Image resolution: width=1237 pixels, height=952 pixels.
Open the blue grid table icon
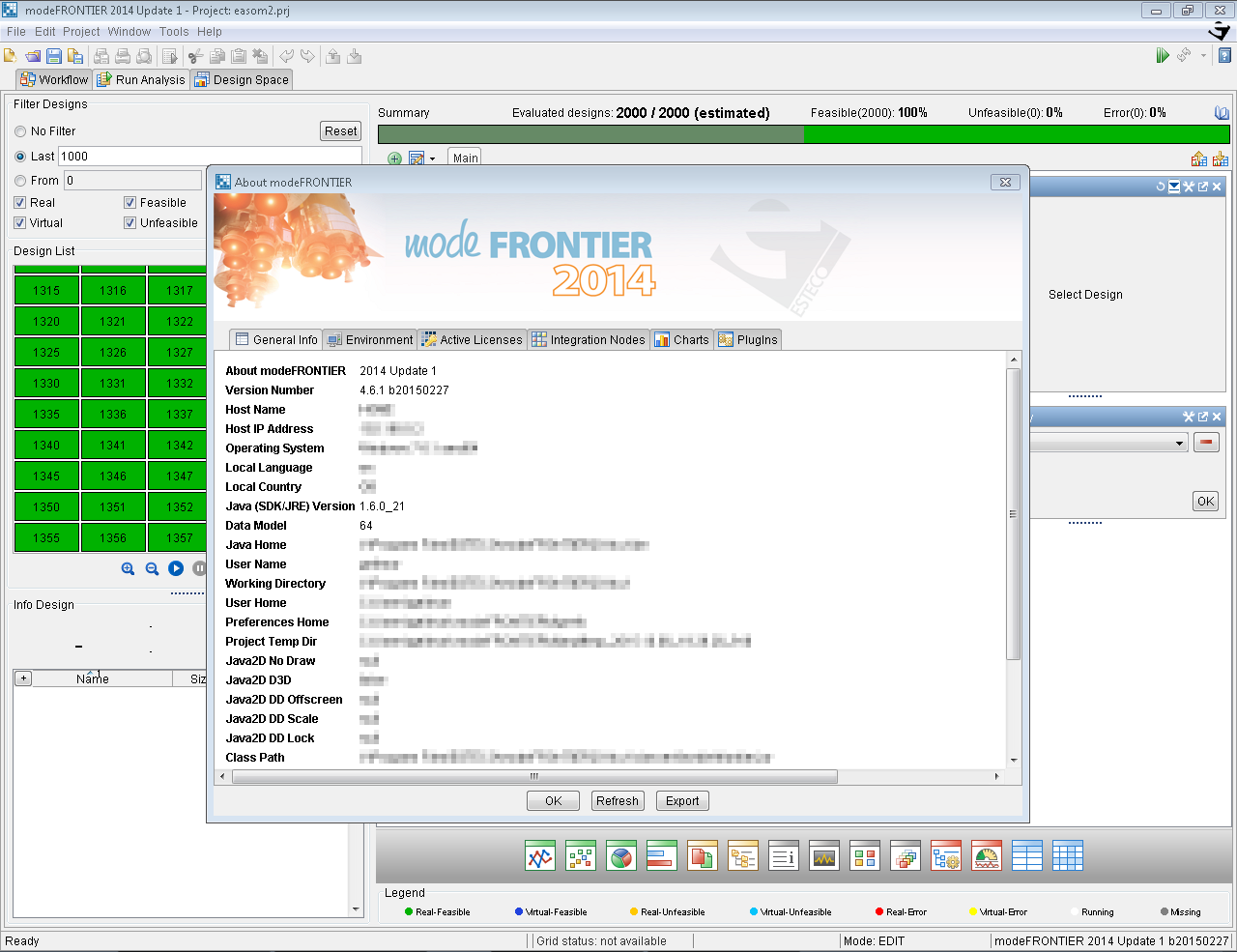(x=1068, y=856)
